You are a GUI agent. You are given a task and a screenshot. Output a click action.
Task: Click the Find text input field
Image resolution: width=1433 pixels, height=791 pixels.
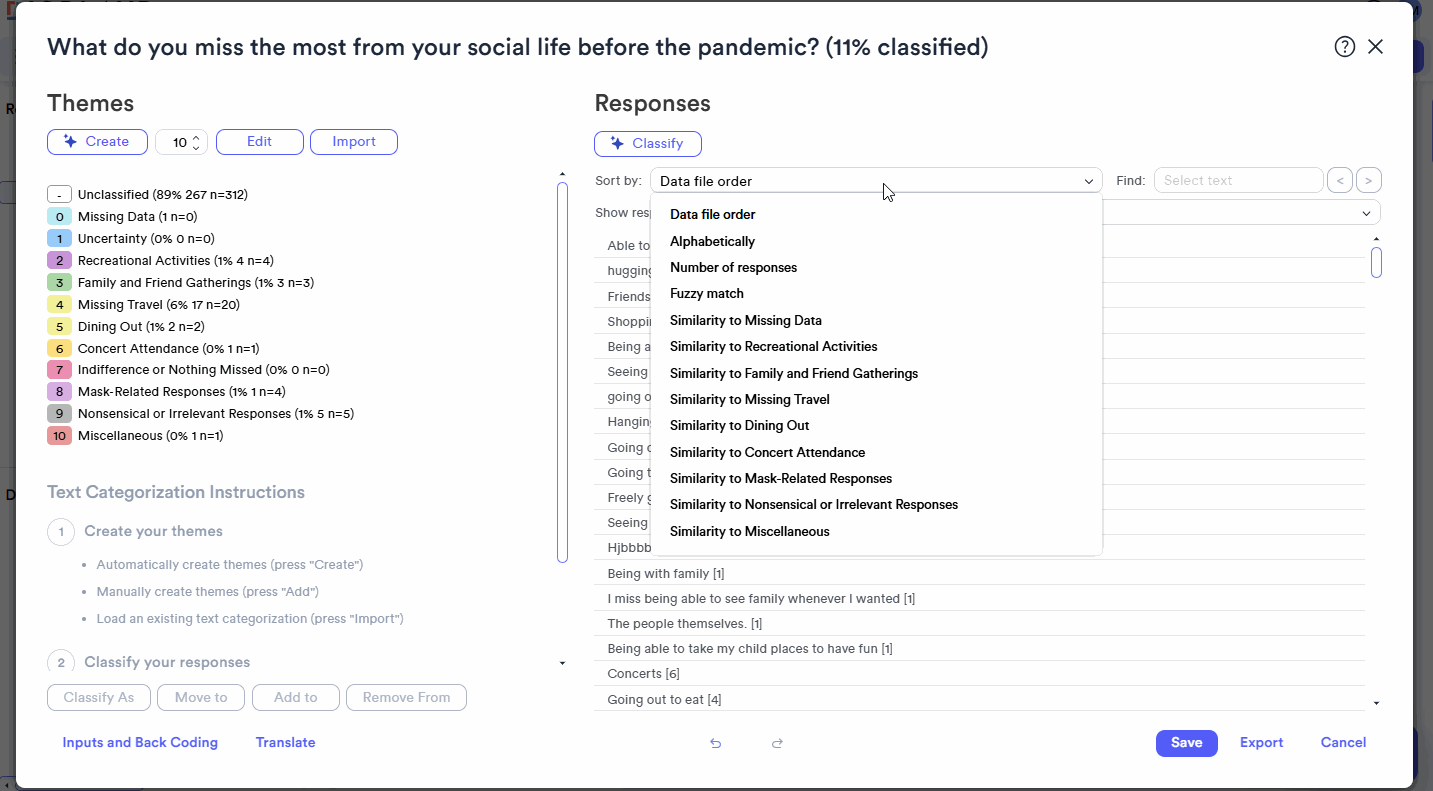click(x=1238, y=181)
